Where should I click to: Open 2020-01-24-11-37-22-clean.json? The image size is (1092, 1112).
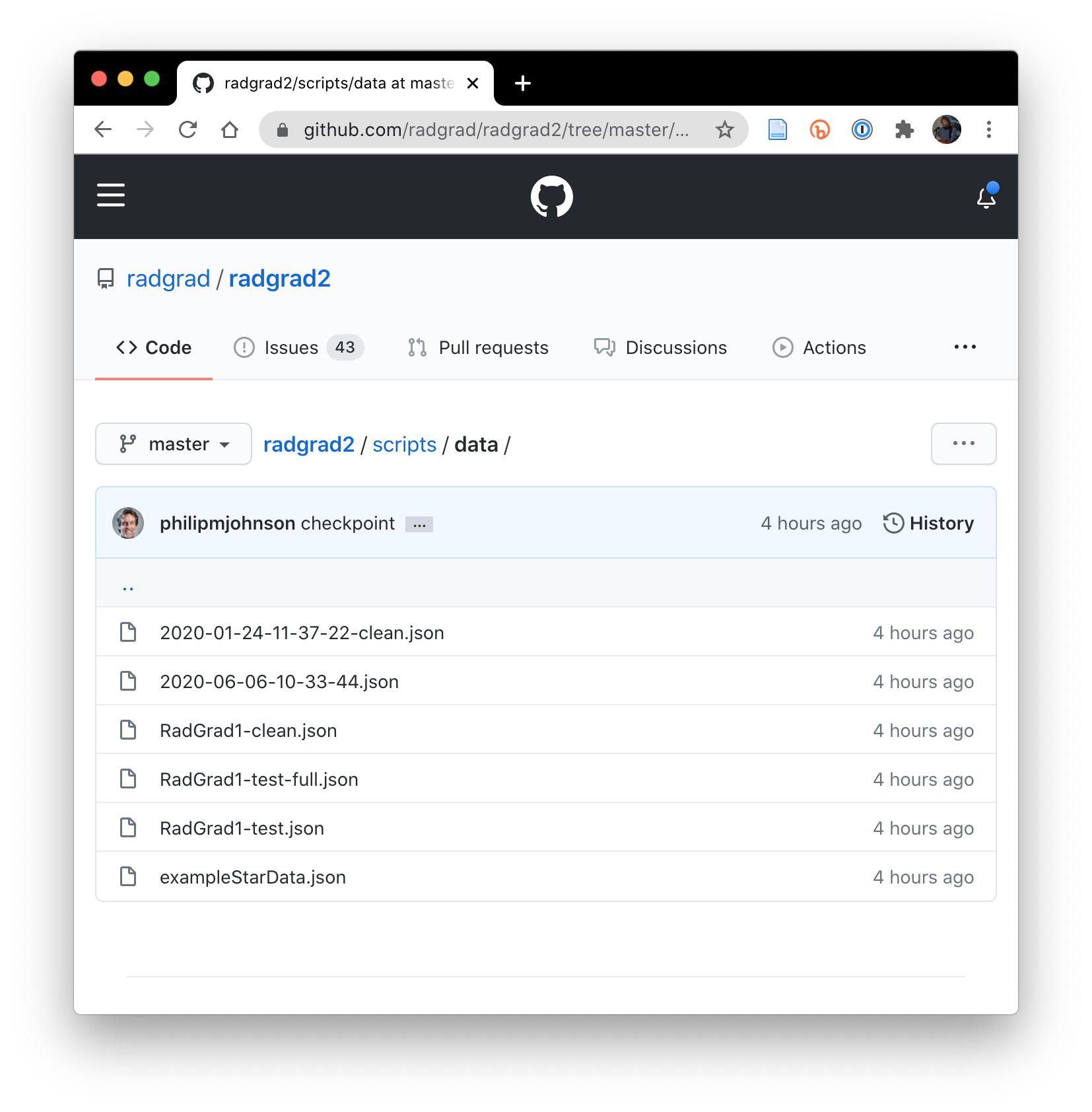302,633
